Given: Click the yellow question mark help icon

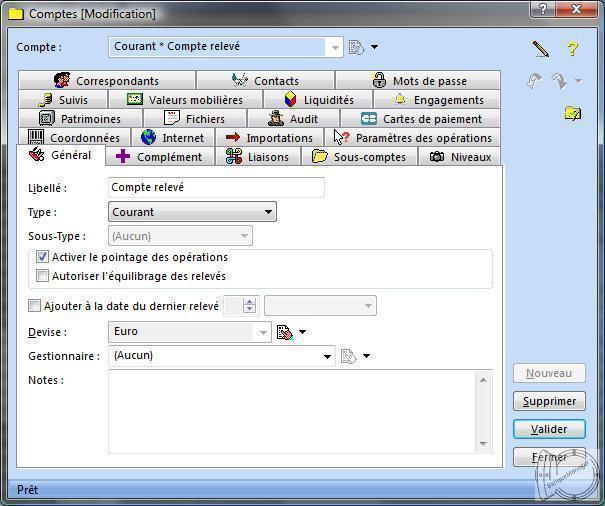Looking at the screenshot, I should pyautogui.click(x=572, y=48).
